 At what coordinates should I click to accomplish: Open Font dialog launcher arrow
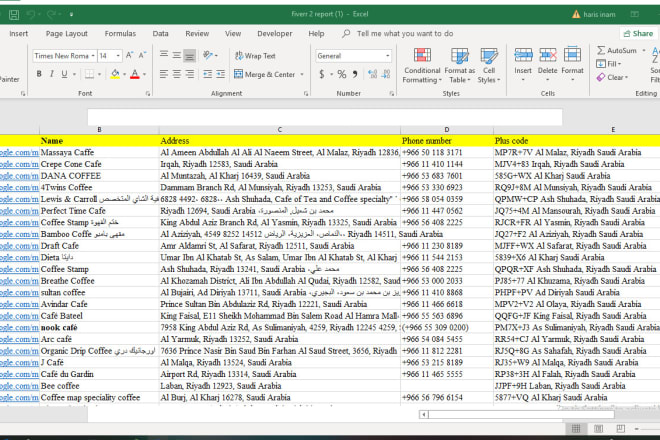click(148, 93)
